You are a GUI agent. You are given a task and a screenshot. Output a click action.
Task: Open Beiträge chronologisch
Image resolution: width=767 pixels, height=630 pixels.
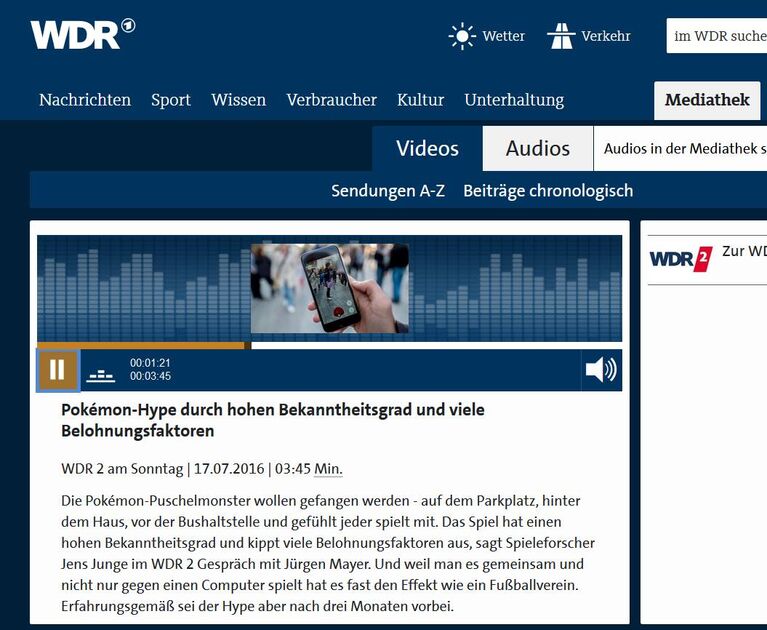tap(548, 191)
